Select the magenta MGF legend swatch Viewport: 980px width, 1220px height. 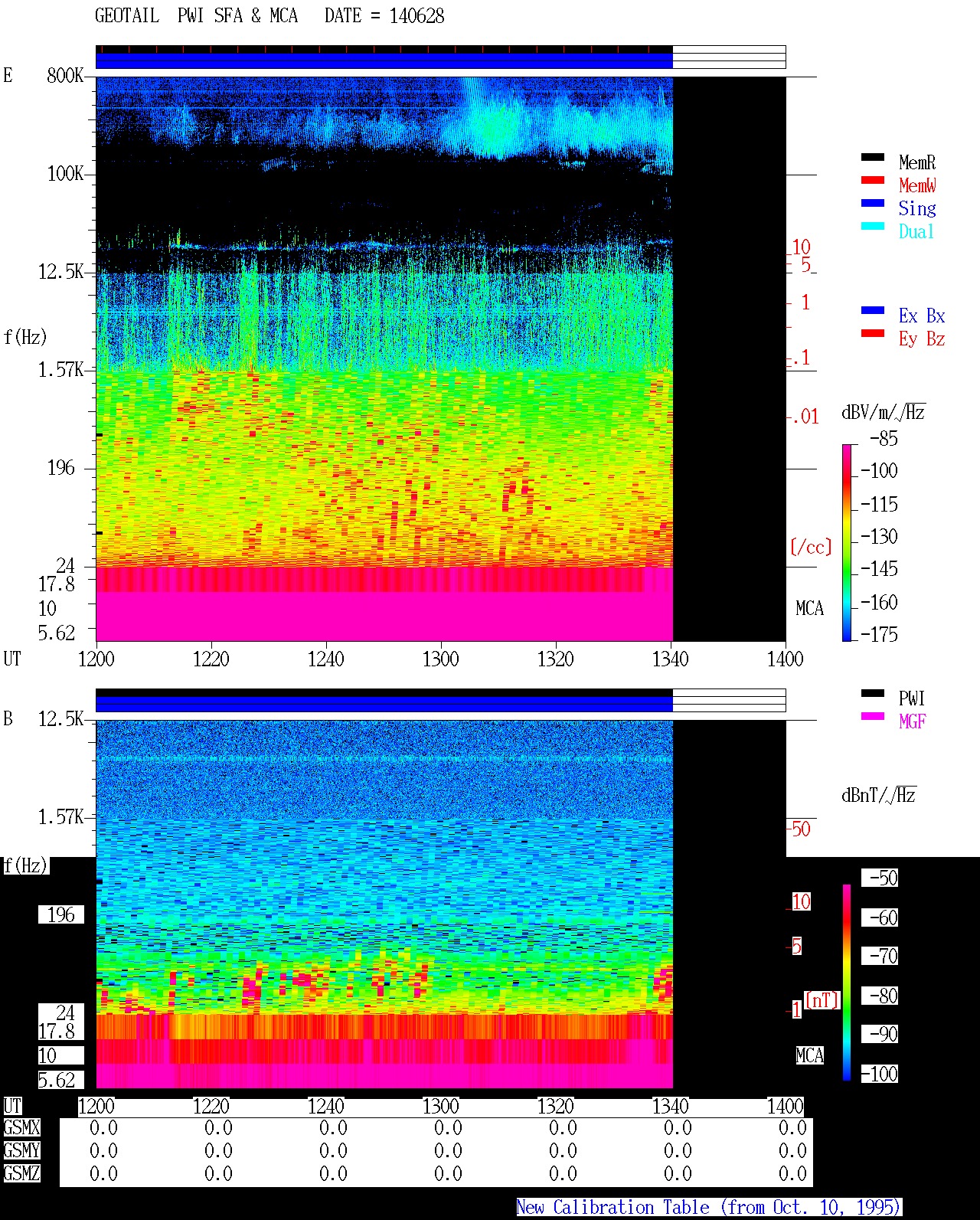pos(873,716)
